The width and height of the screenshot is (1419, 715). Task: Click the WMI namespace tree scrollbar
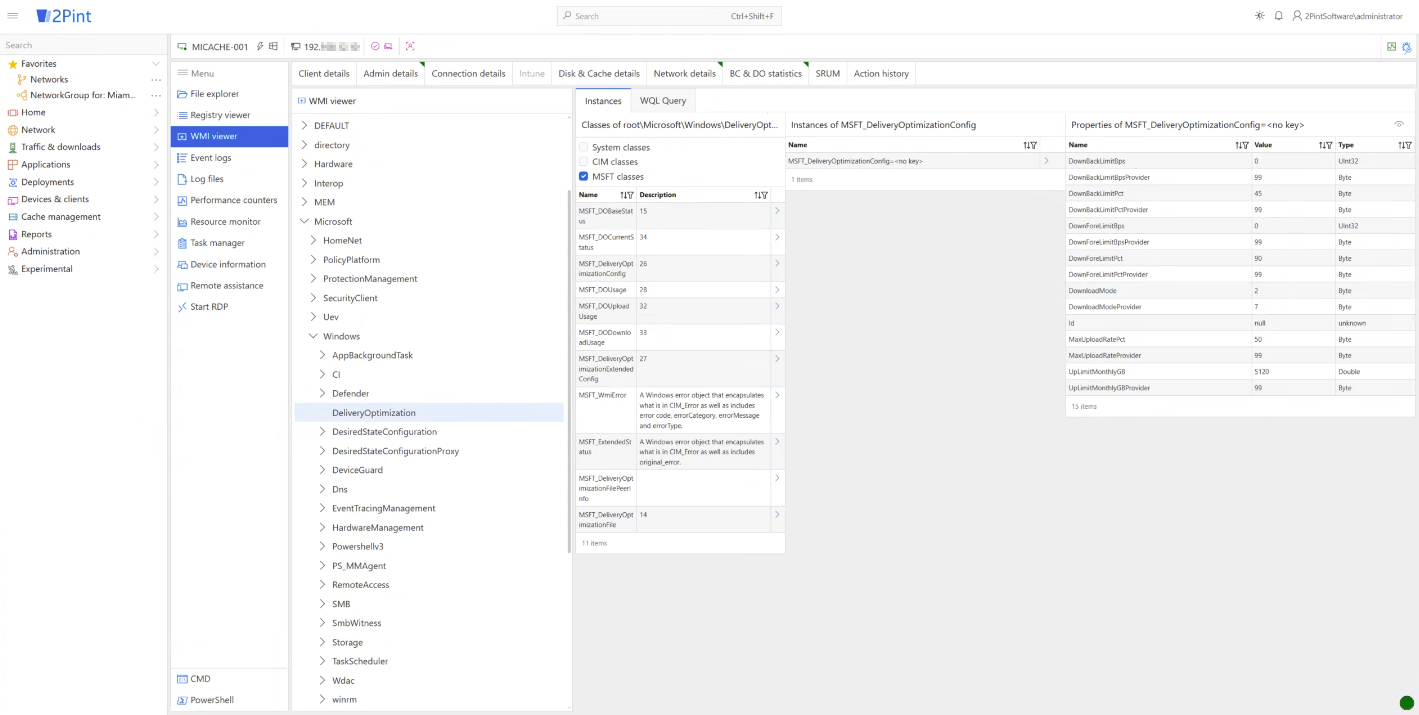click(569, 370)
